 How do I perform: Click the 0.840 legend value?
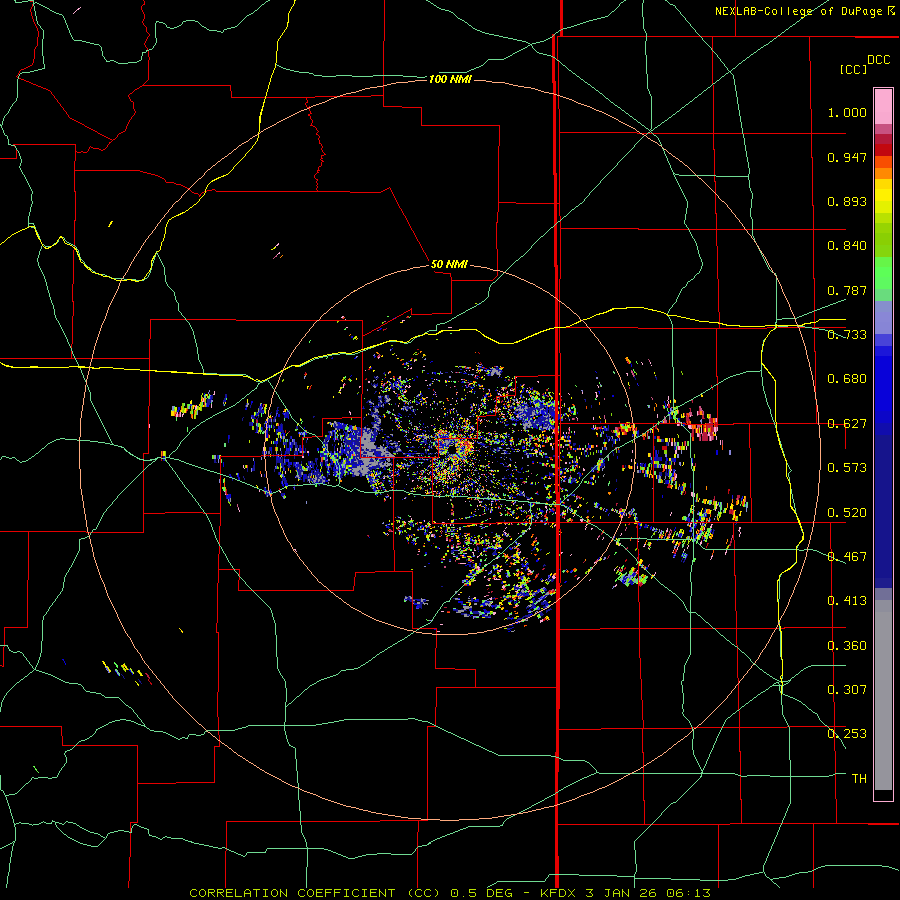pos(847,246)
